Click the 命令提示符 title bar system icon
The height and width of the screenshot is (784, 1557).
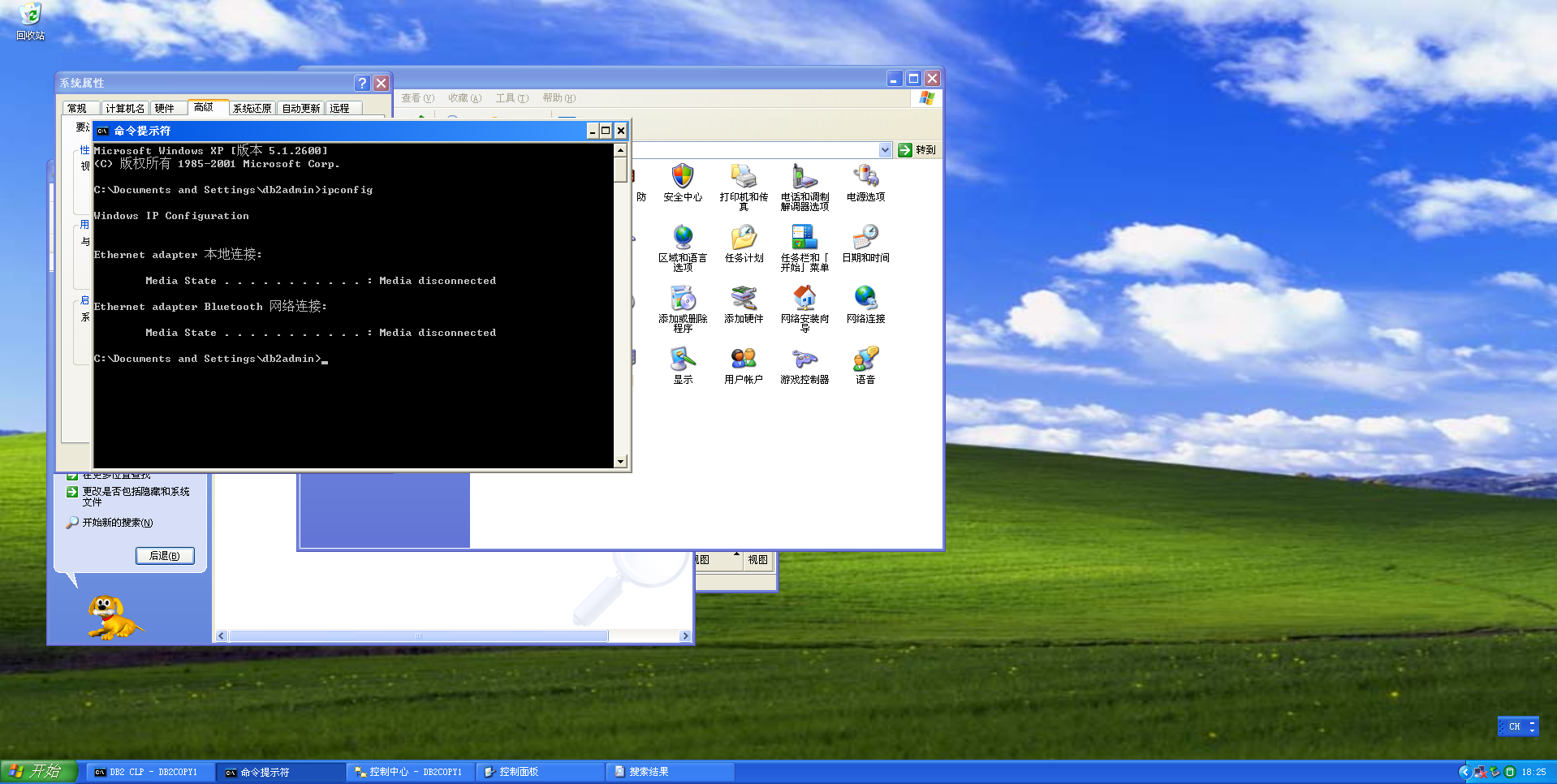tap(102, 131)
